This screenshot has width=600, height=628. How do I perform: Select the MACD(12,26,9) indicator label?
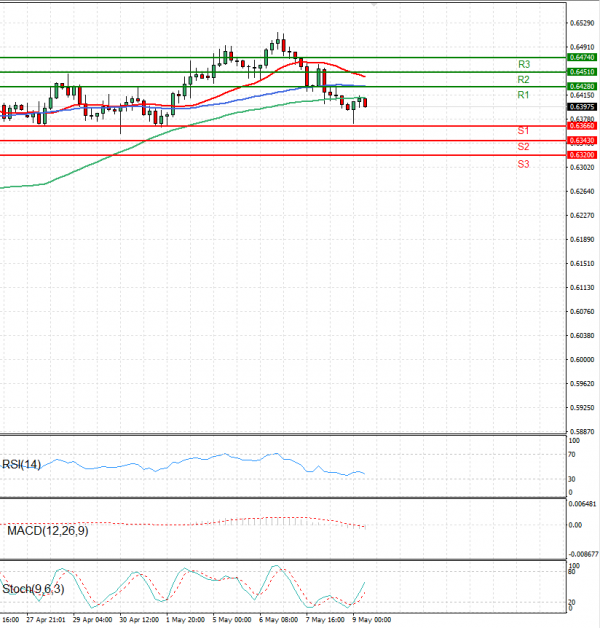click(x=46, y=530)
